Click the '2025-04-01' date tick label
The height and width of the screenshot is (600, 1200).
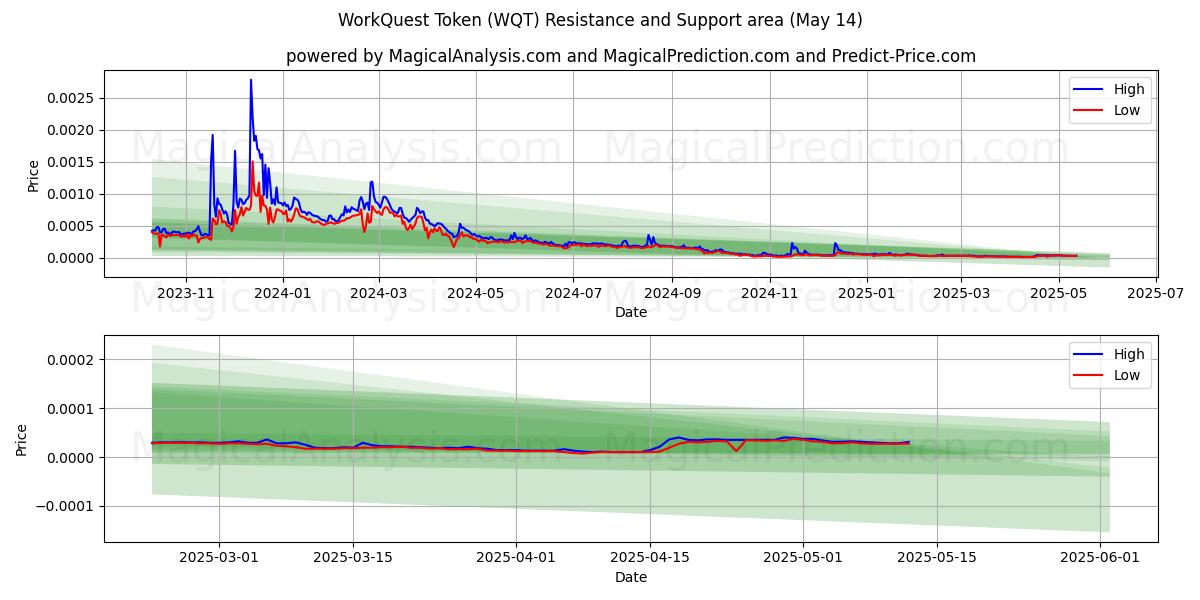point(516,558)
